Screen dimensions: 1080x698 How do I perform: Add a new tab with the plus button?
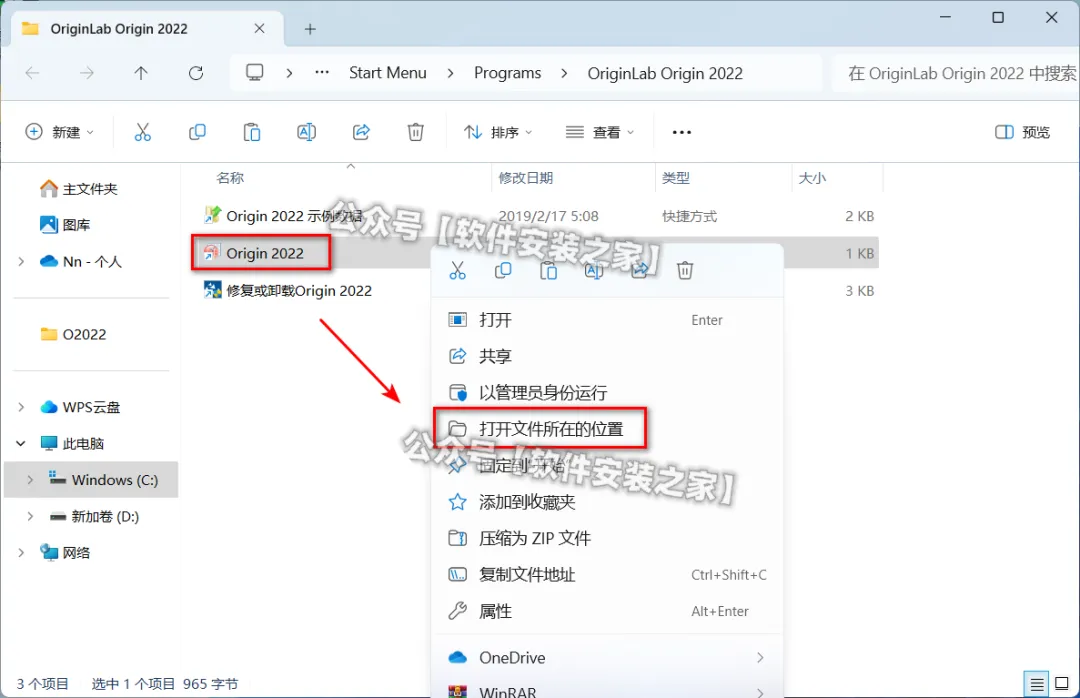tap(310, 29)
